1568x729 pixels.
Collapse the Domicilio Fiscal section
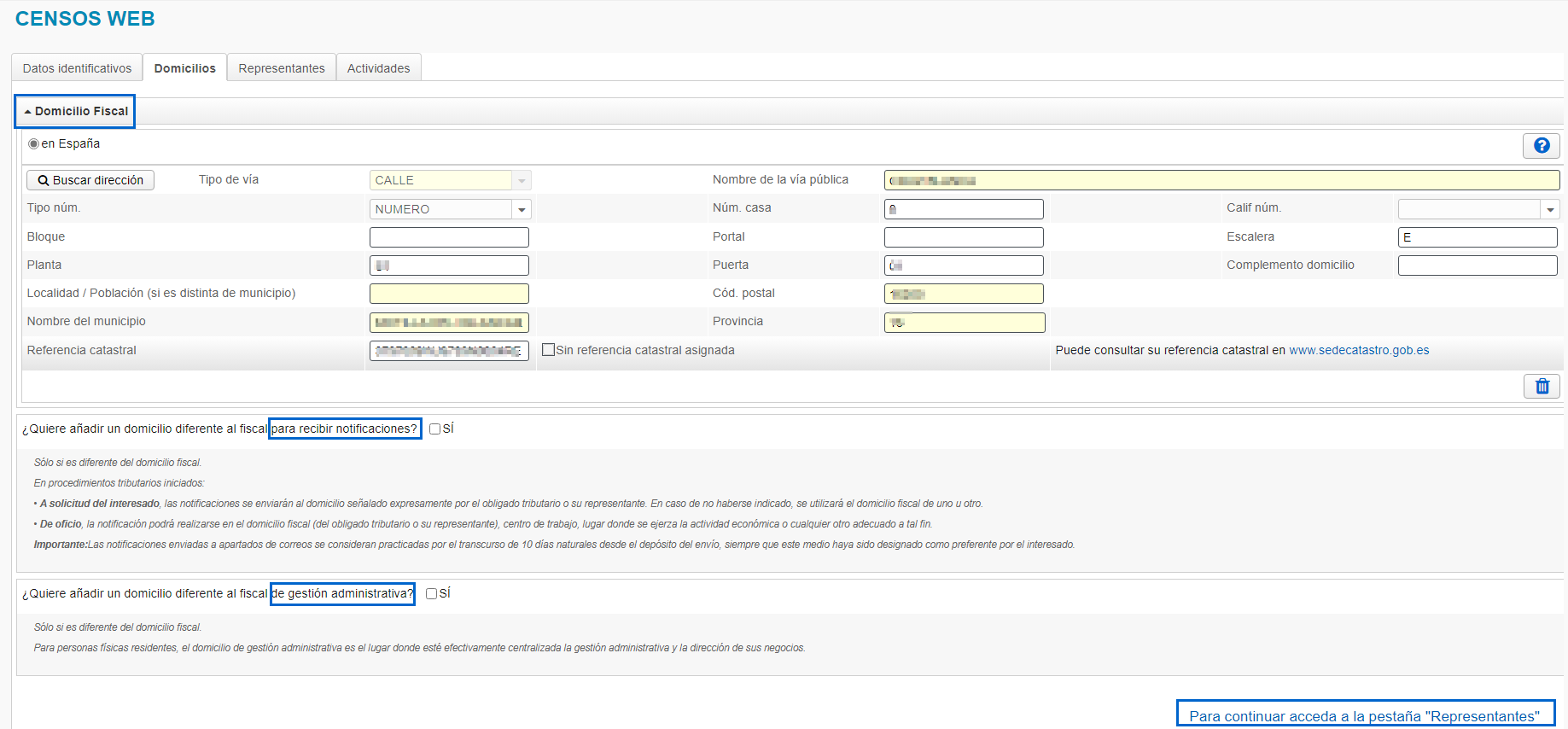click(x=75, y=112)
